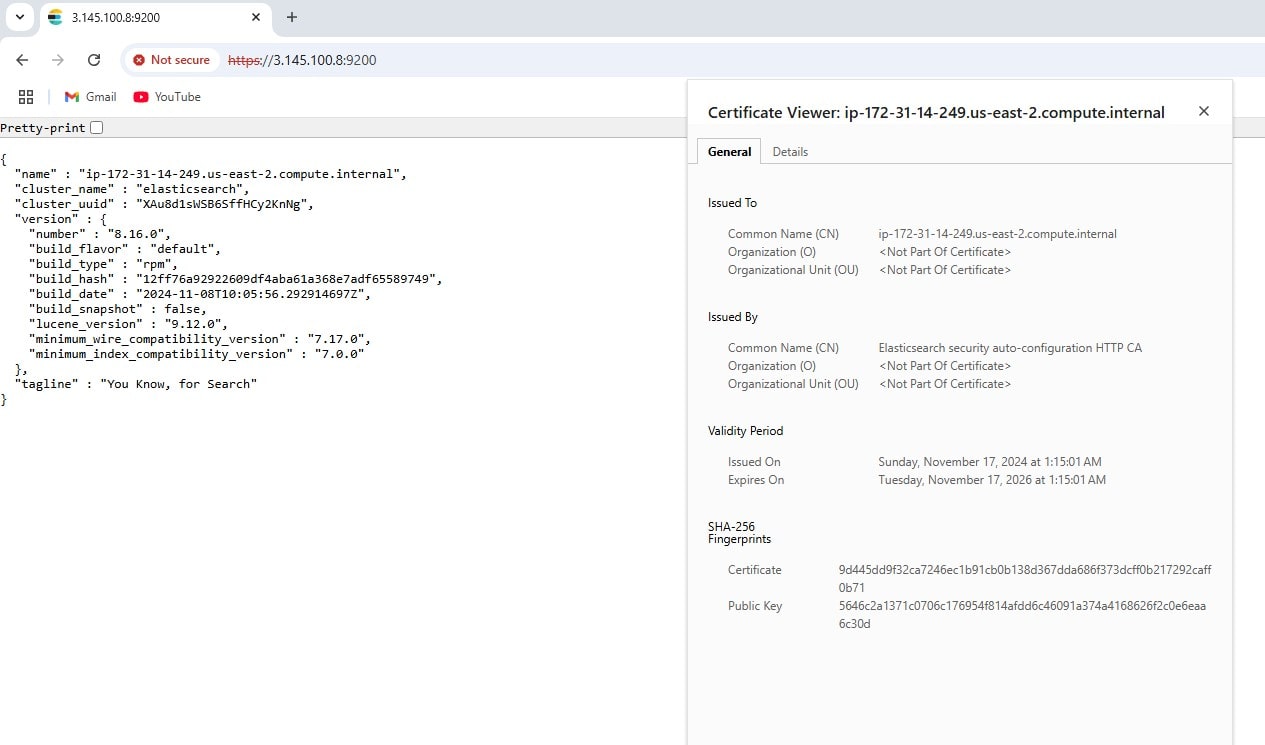Go back to the previous page

coord(22,60)
